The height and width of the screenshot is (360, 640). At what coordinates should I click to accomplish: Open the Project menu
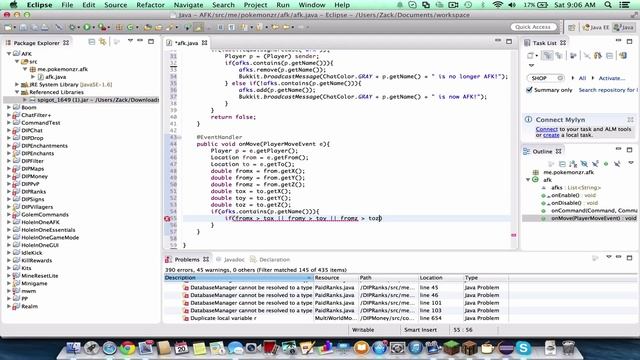coord(255,5)
